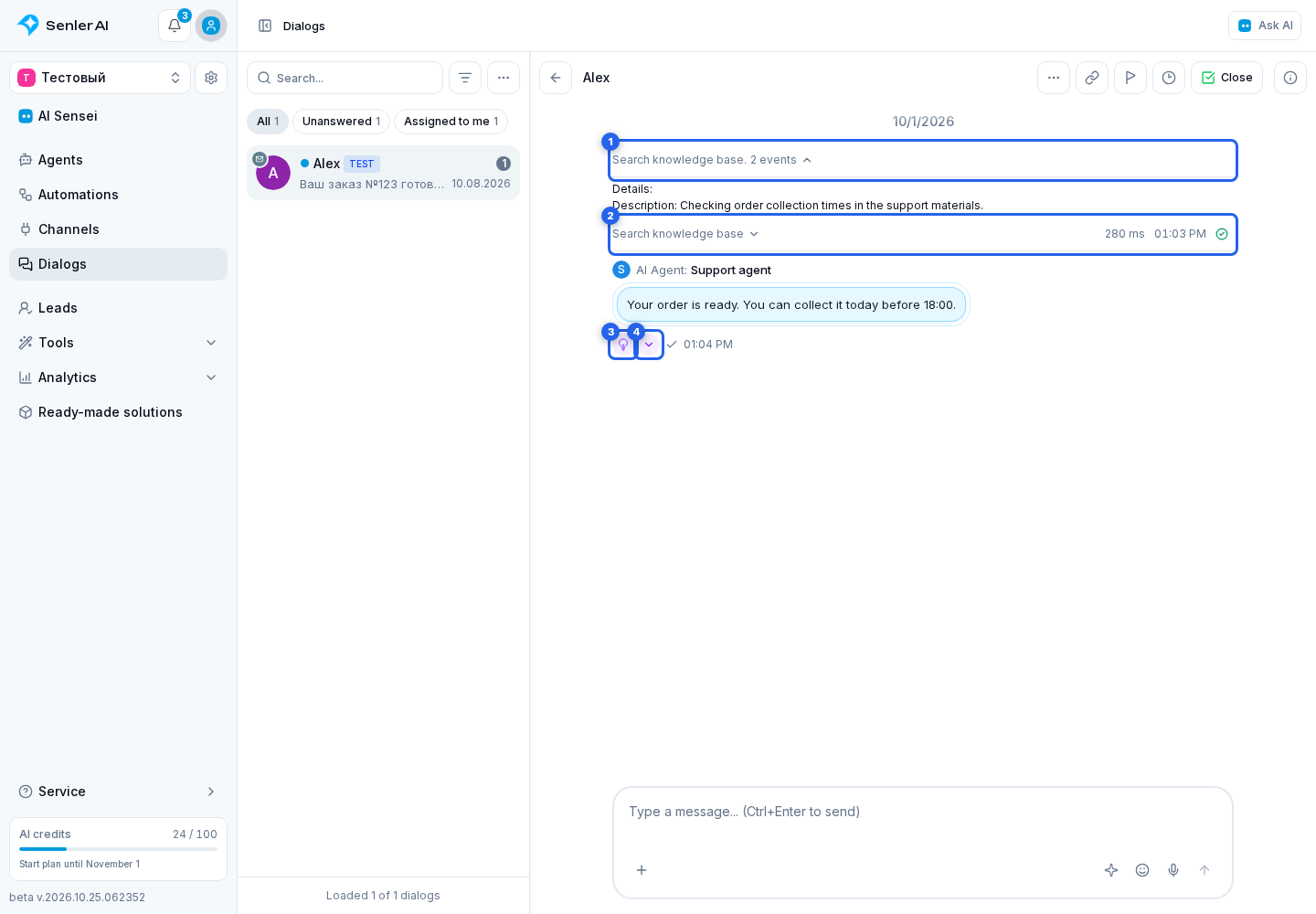Switch to the Unanswered tab
Viewport: 1316px width, 914px height.
[341, 122]
